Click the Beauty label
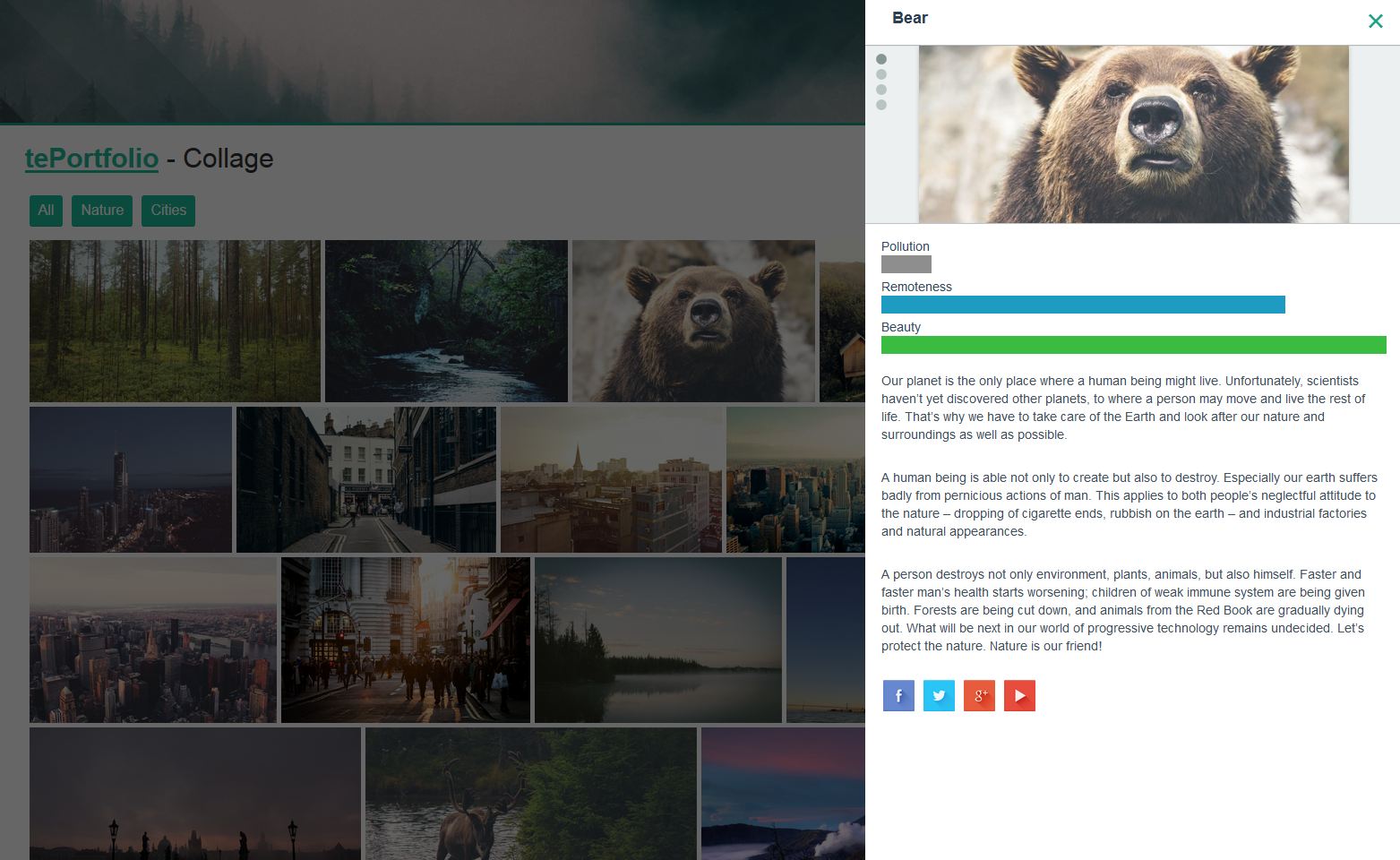This screenshot has height=860, width=1400. (x=901, y=327)
